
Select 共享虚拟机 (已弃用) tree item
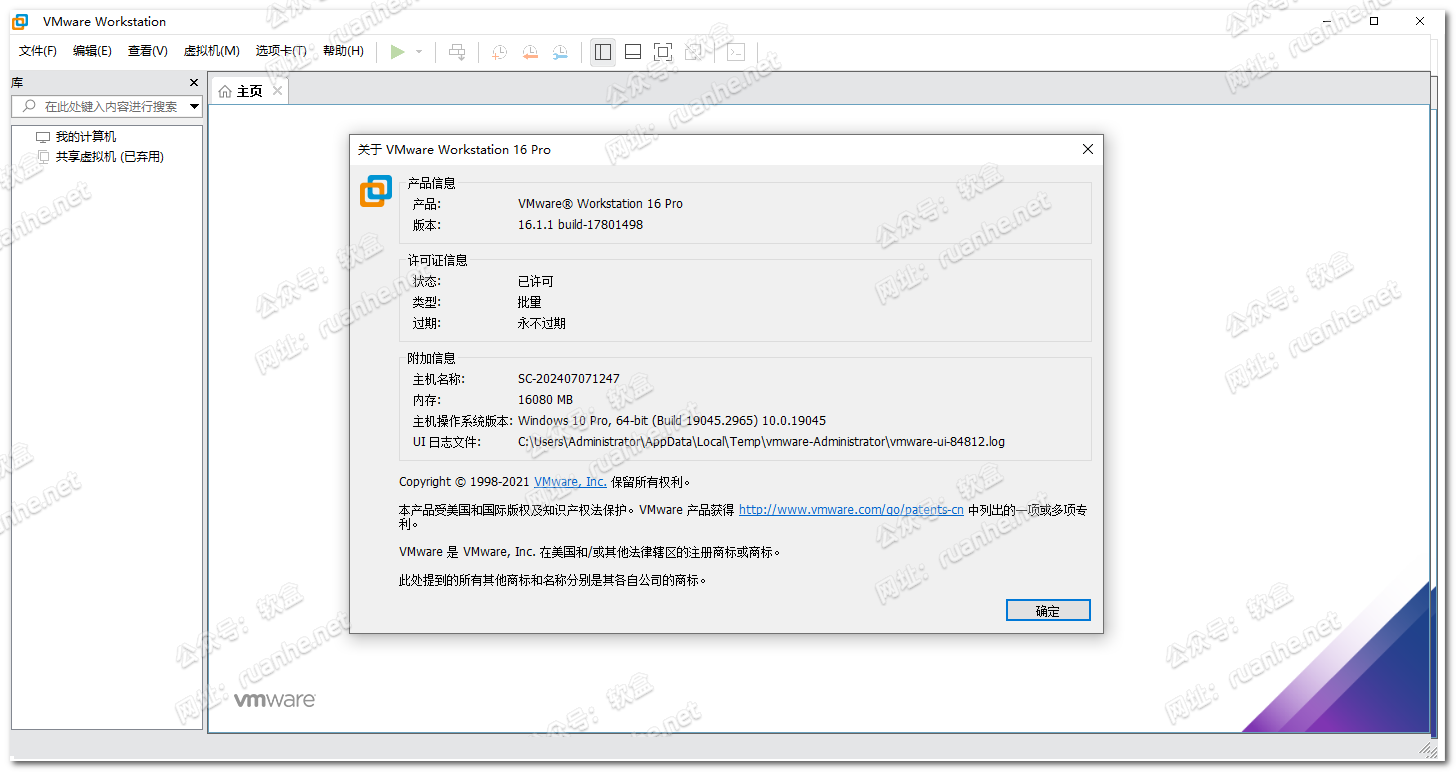click(109, 157)
